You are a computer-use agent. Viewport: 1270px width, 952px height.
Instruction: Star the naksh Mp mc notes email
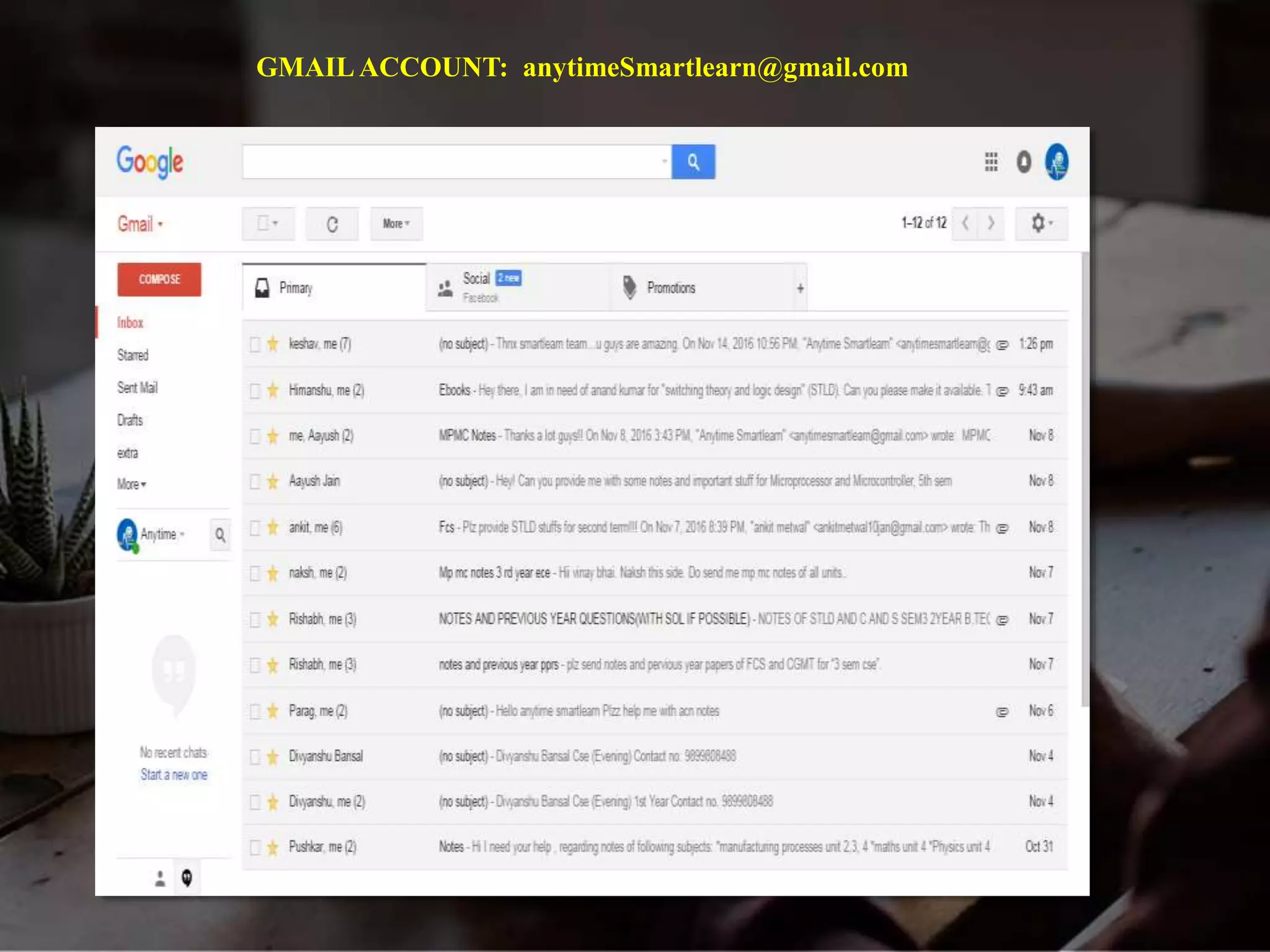273,573
